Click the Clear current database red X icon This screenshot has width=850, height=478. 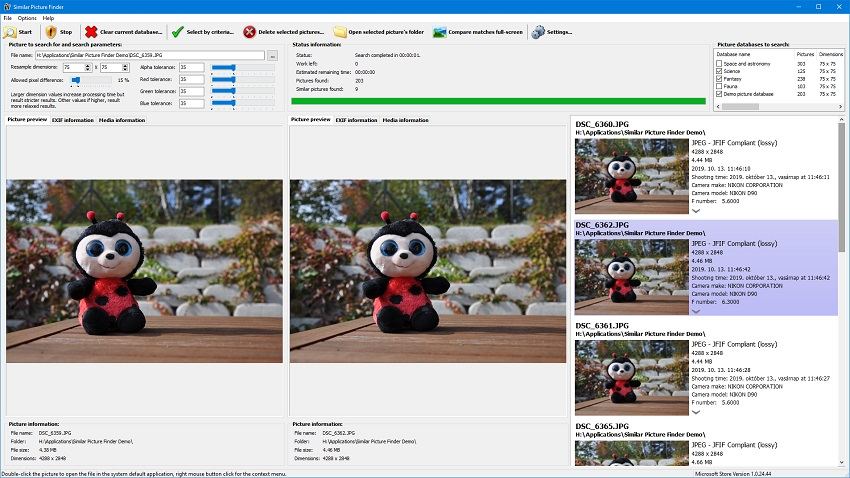91,32
